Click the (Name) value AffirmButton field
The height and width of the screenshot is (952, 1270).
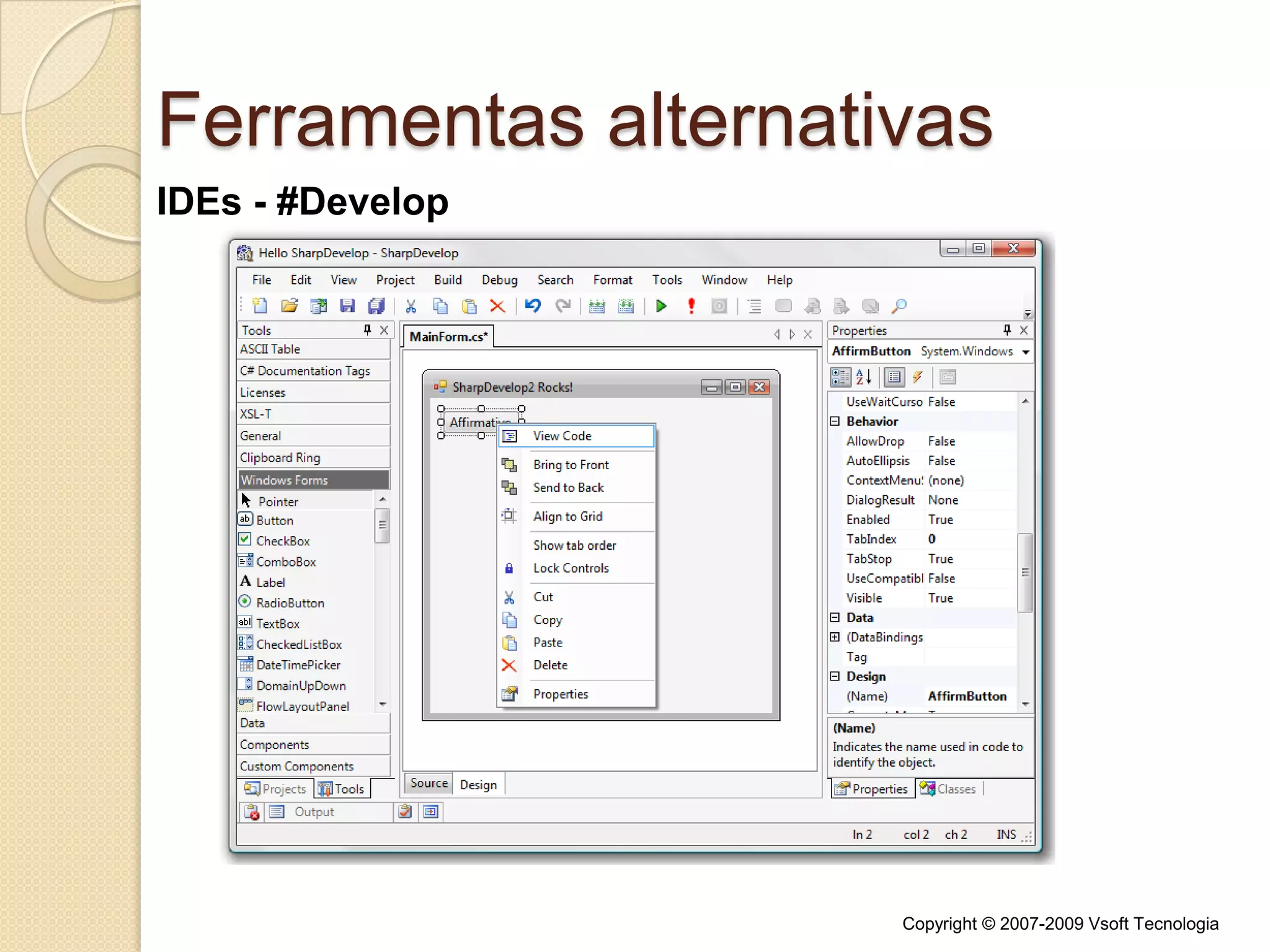click(971, 696)
